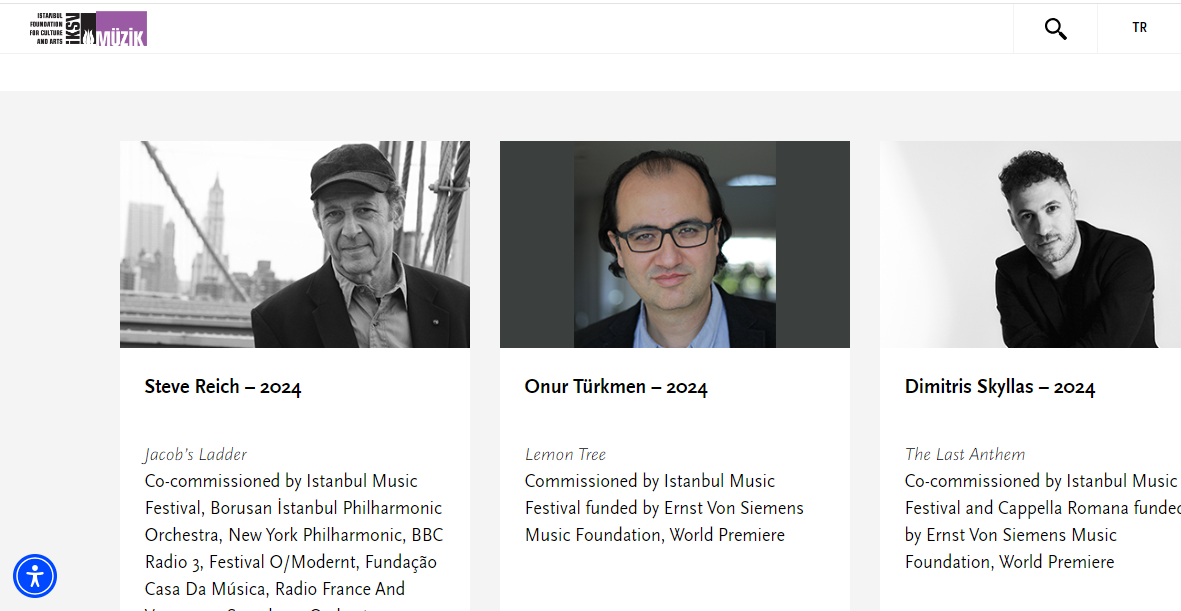The height and width of the screenshot is (611, 1181).
Task: Open Steve Reich's black-and-white photo
Action: pos(295,244)
